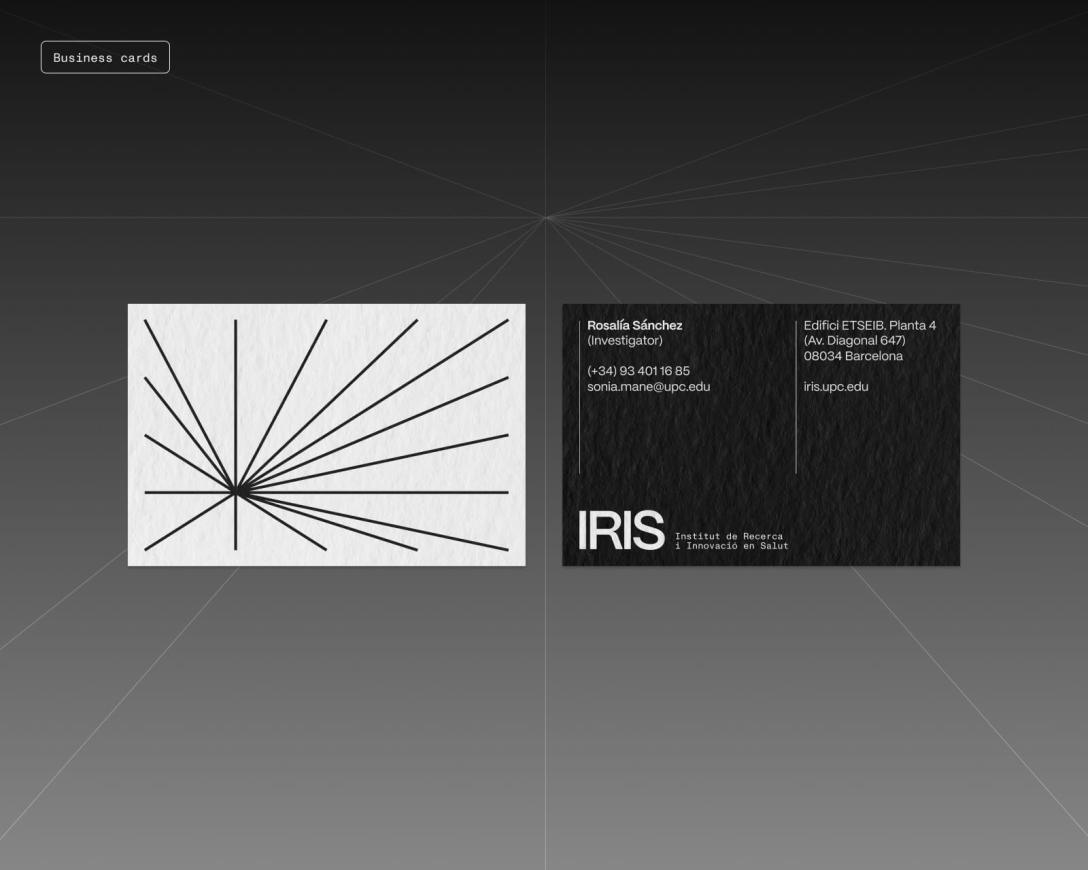Open the iris.upc.edu website link
The image size is (1088, 870).
point(835,386)
